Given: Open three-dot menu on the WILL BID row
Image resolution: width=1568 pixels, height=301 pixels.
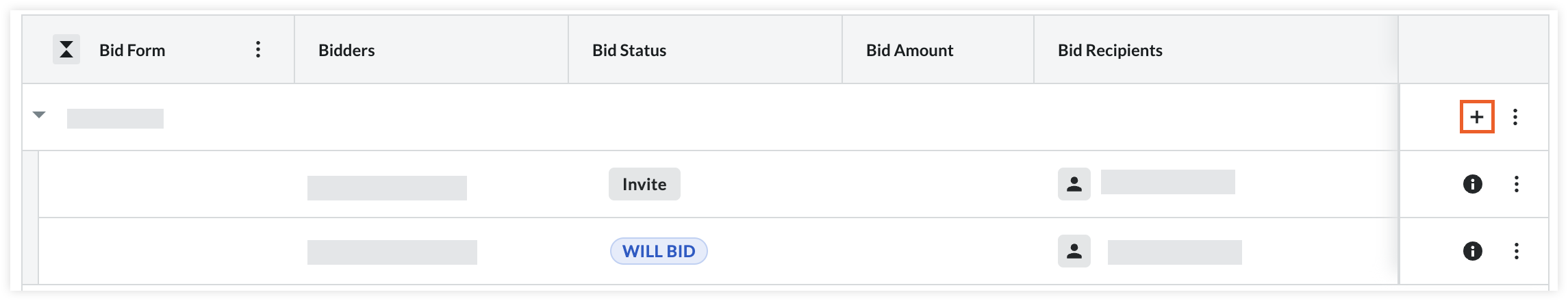Looking at the screenshot, I should [x=1517, y=251].
